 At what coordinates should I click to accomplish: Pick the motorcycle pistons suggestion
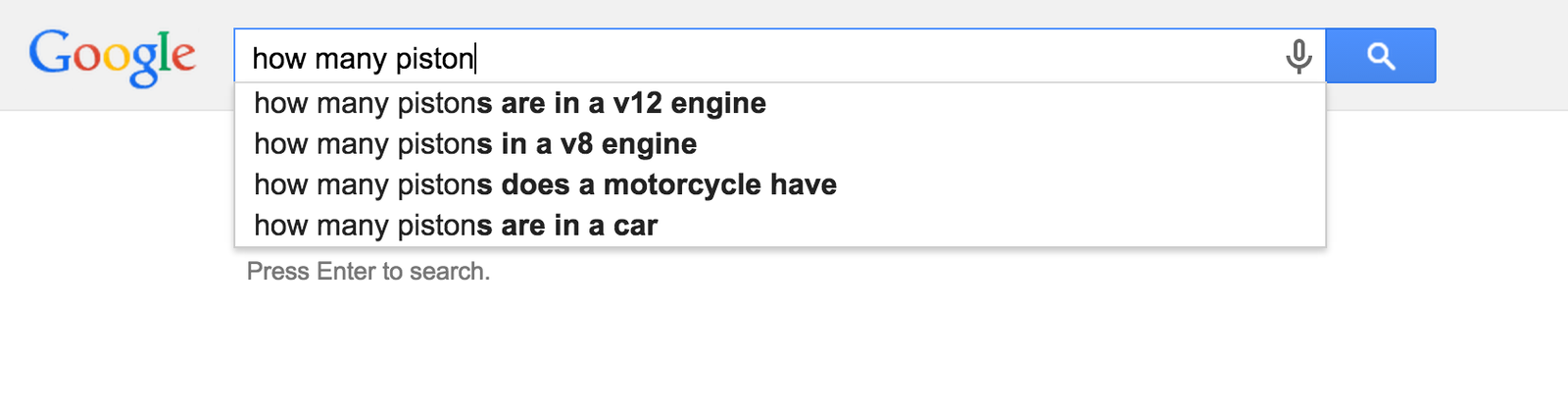coord(545,184)
